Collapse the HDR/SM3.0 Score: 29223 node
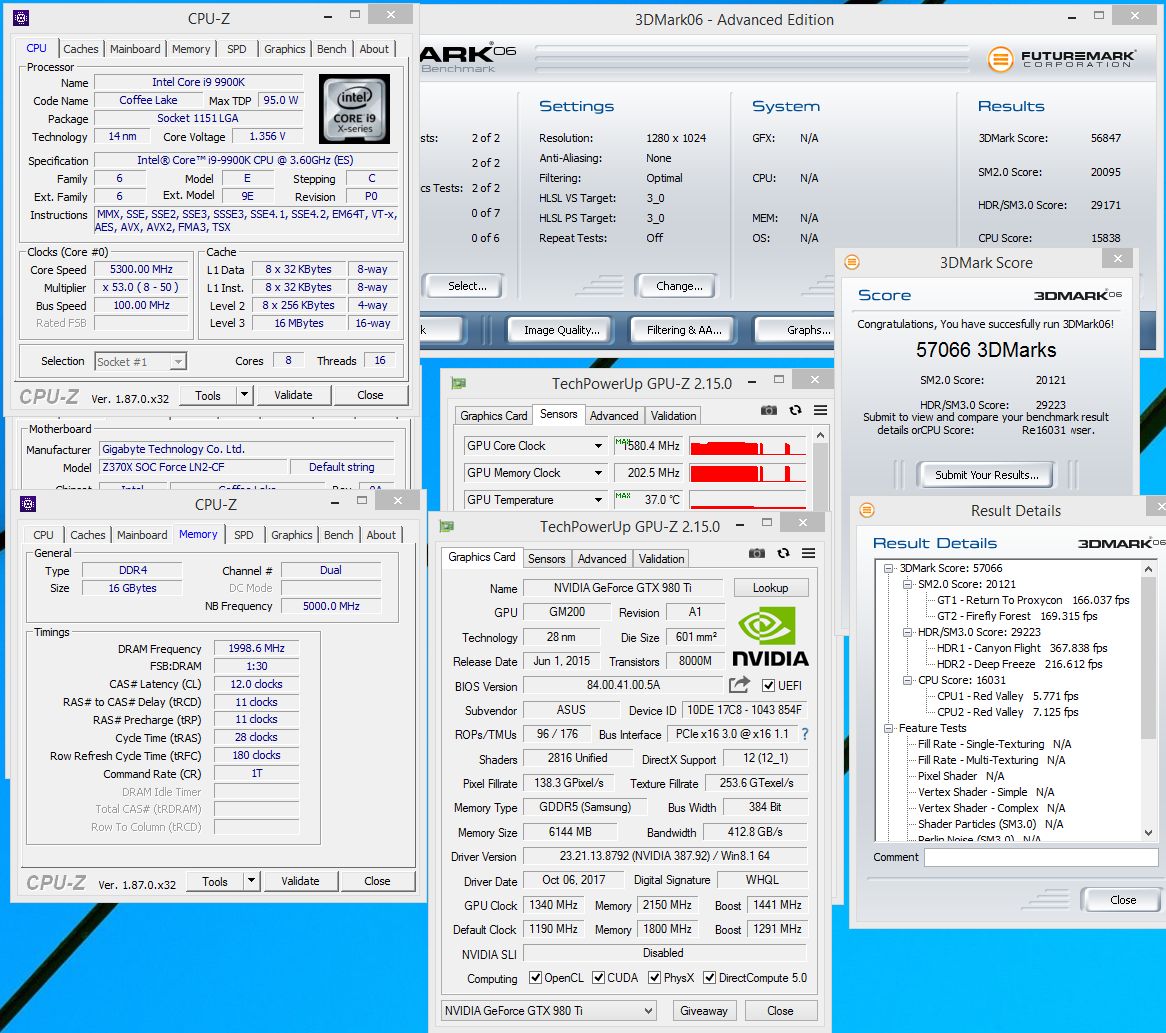1166x1033 pixels. tap(907, 632)
